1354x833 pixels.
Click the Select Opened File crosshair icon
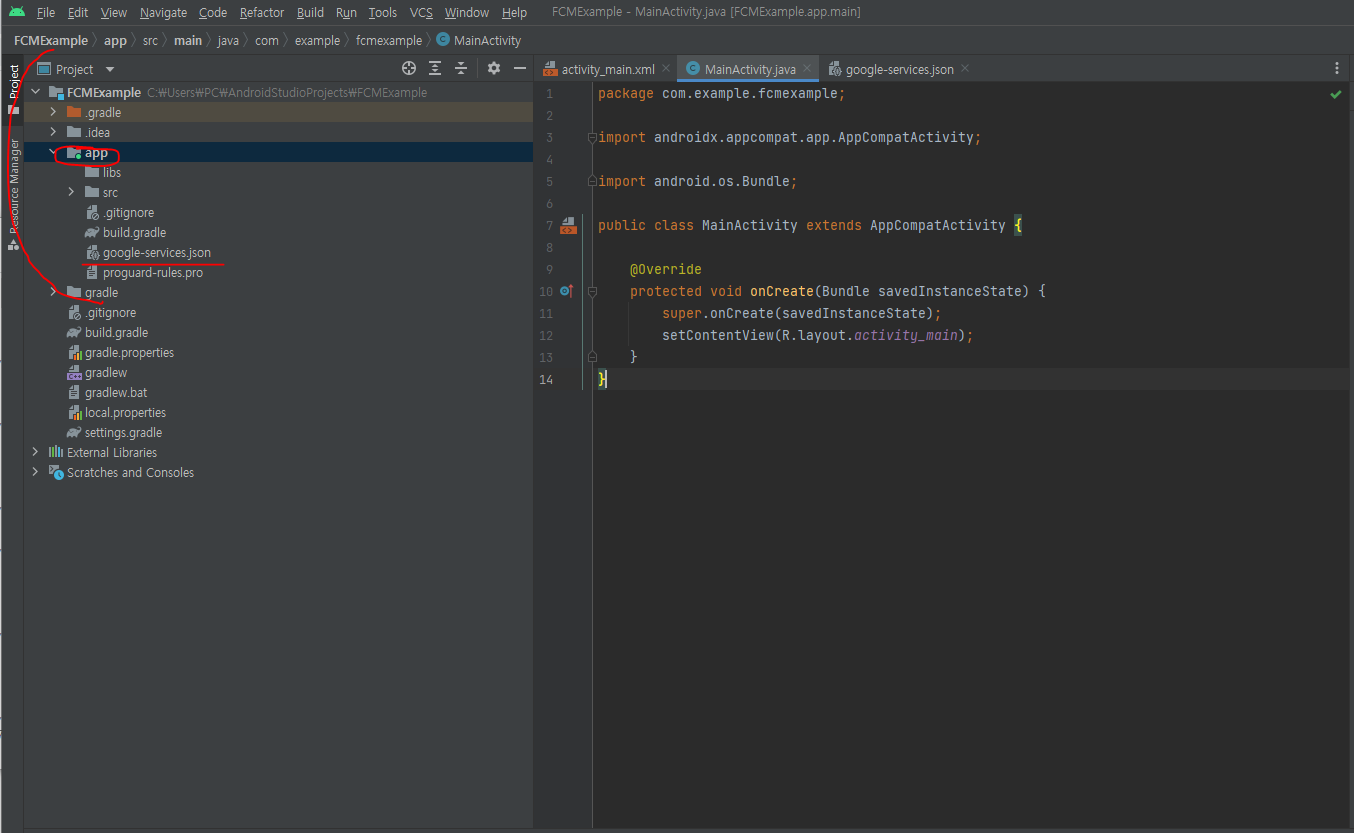coord(408,69)
